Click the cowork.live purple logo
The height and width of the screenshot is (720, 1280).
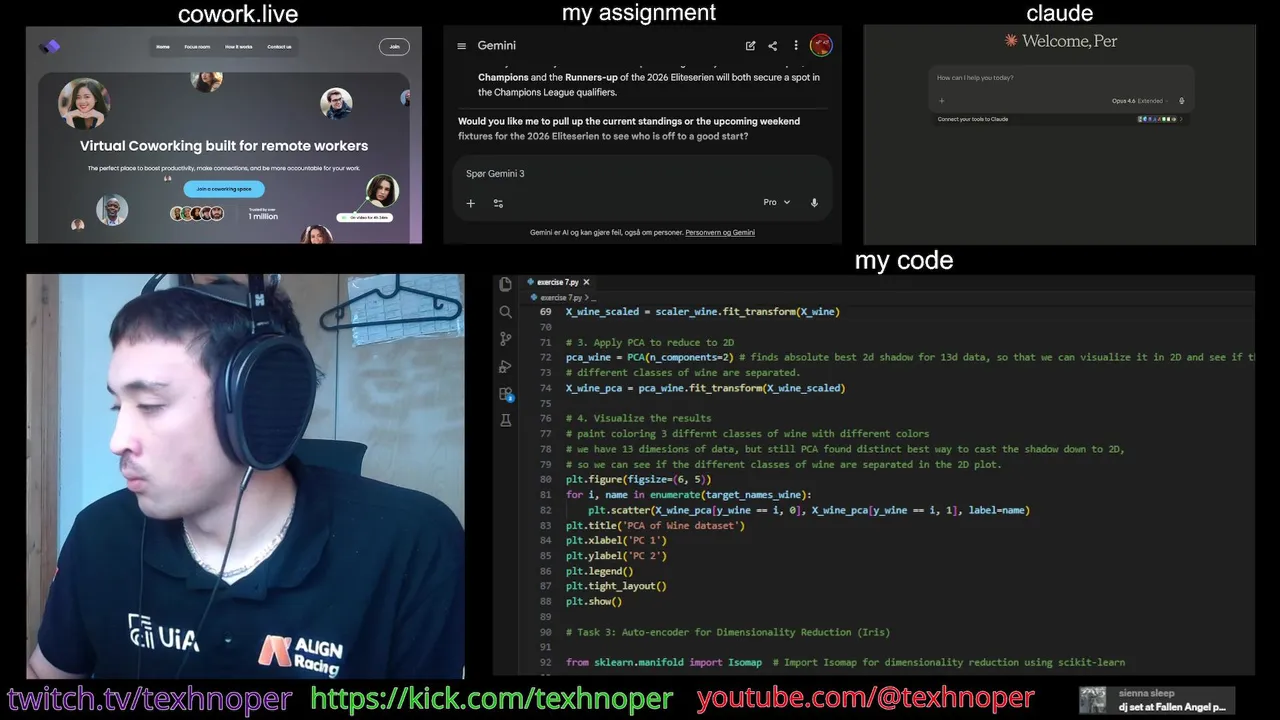(x=49, y=46)
